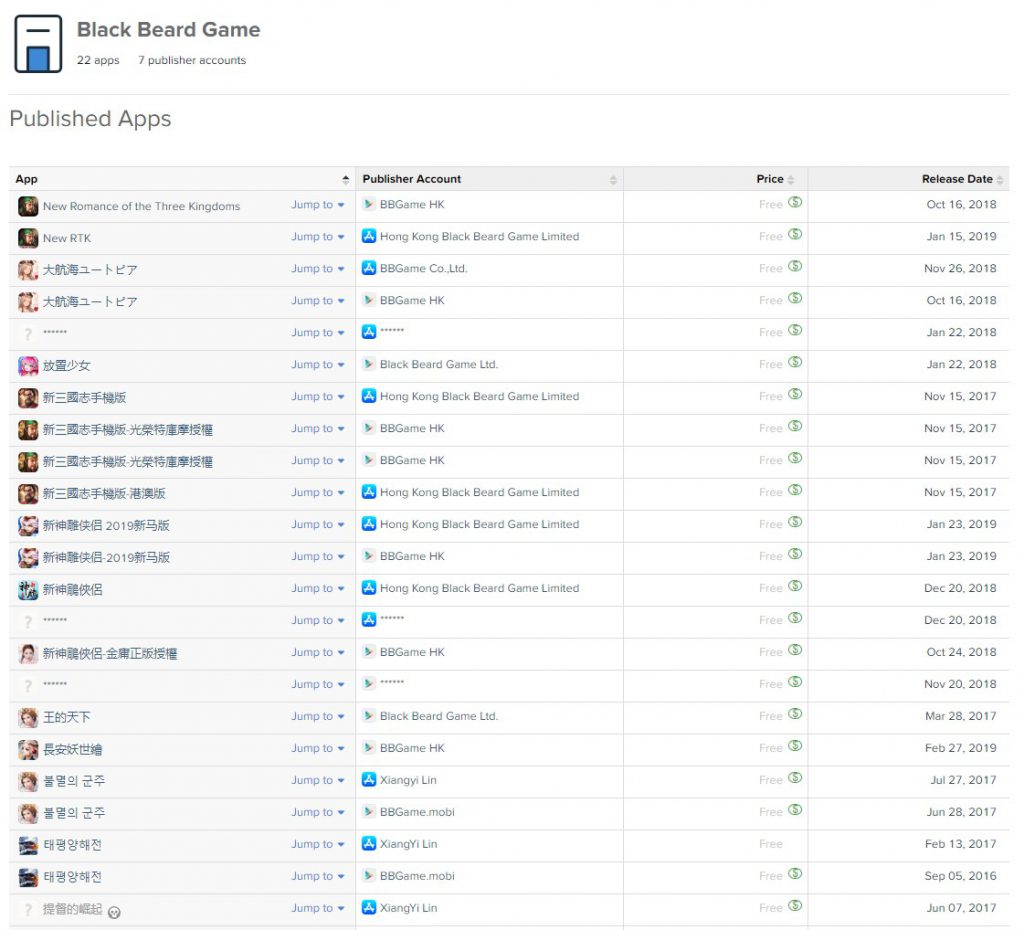Expand Jump to menu for 長安妖世繪
The height and width of the screenshot is (930, 1024).
(318, 749)
